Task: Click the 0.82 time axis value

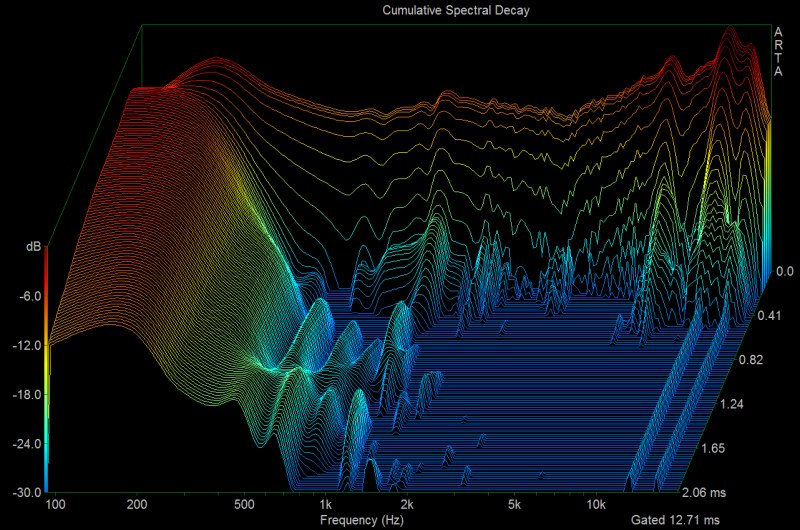Action: tap(751, 360)
